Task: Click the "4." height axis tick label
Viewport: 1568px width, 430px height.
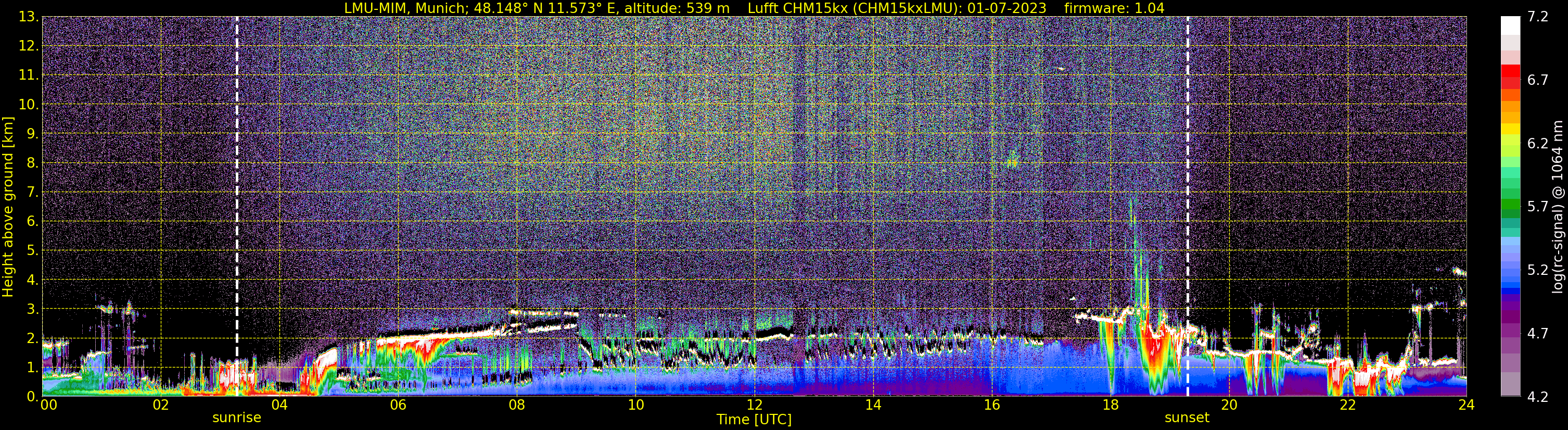Action: pos(33,280)
